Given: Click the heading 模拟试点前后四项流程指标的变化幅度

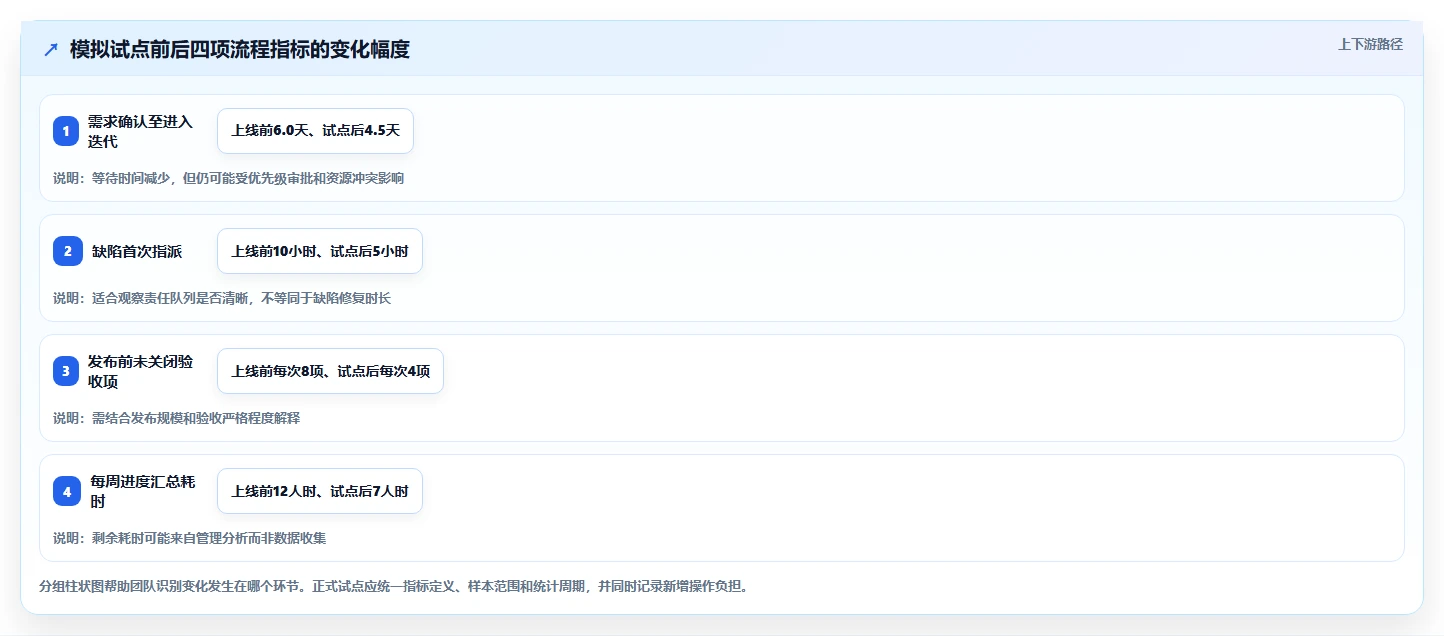Looking at the screenshot, I should point(240,49).
